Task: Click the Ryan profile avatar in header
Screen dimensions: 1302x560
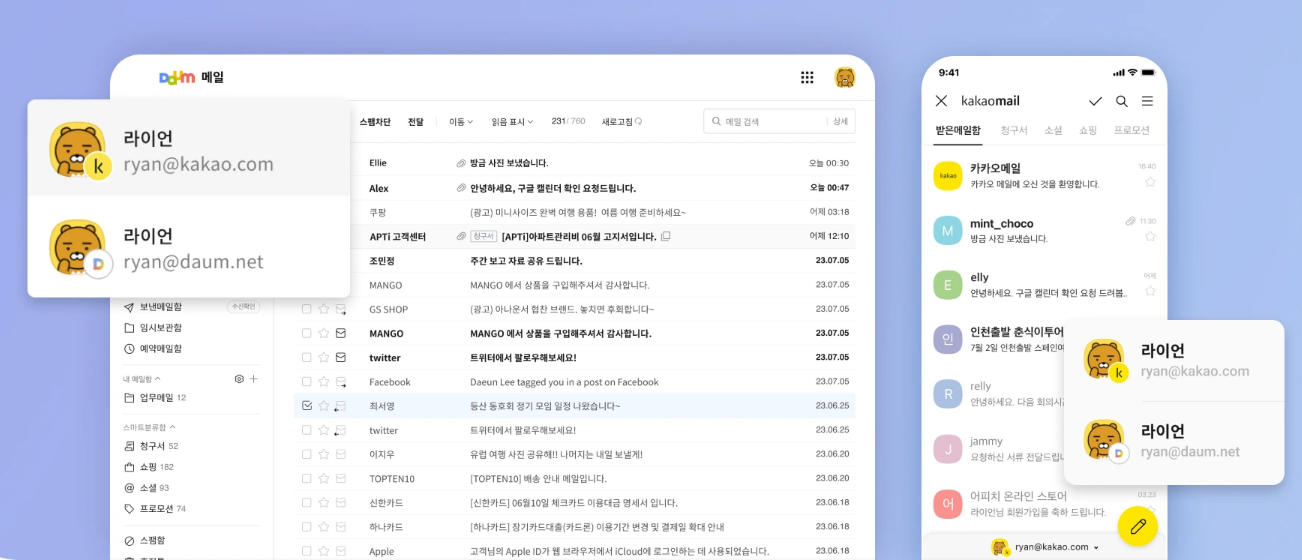Action: (844, 77)
